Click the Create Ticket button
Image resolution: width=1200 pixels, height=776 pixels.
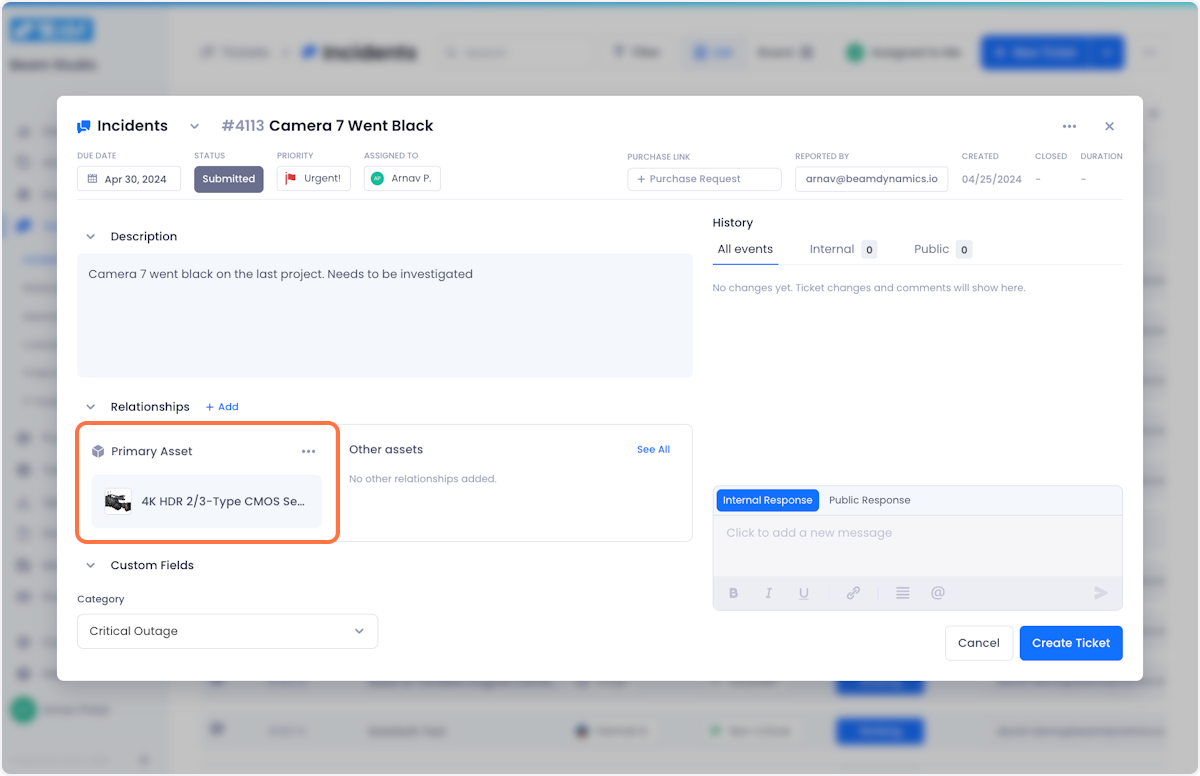(1071, 643)
